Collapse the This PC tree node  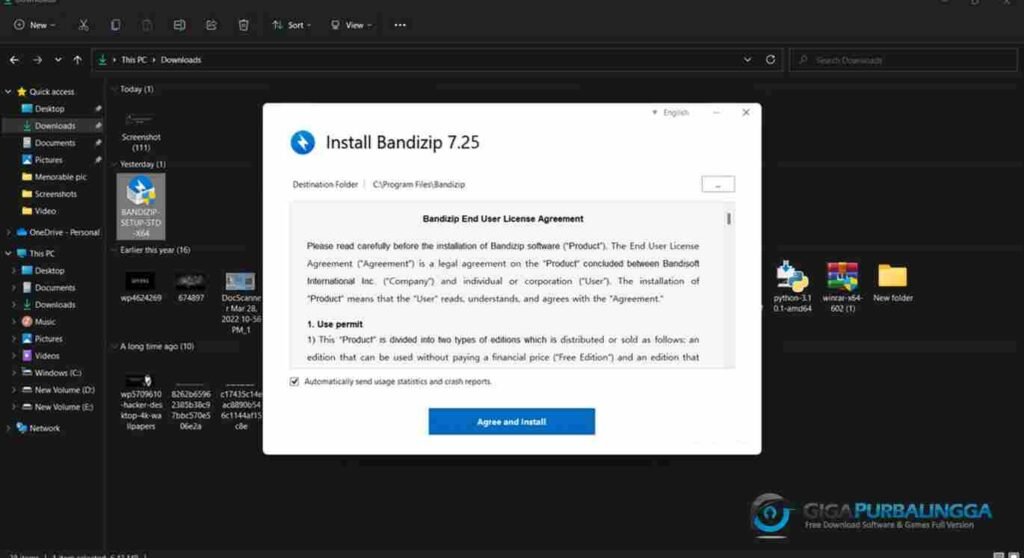(x=8, y=253)
